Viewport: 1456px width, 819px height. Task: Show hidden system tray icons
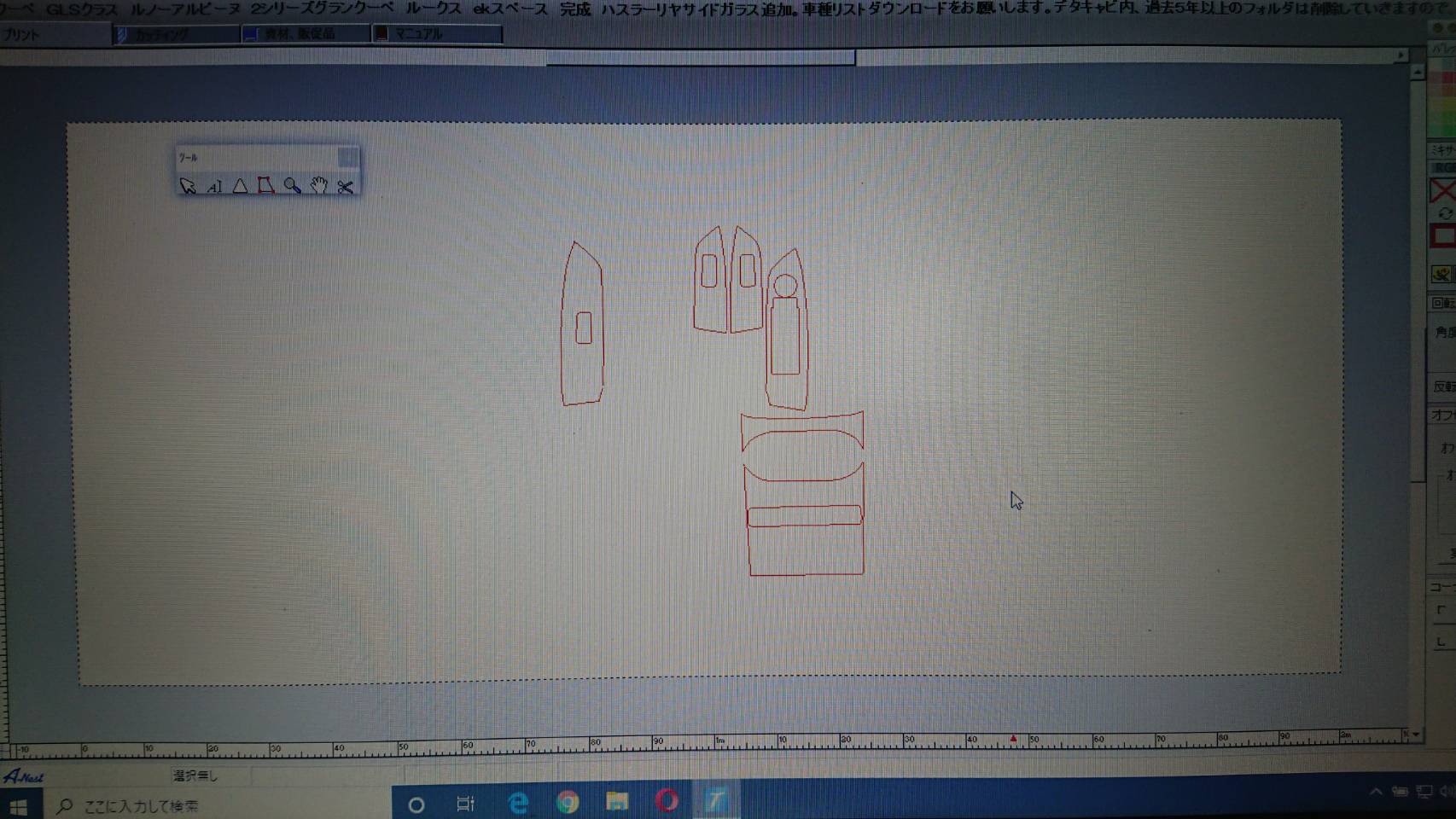click(x=1376, y=792)
